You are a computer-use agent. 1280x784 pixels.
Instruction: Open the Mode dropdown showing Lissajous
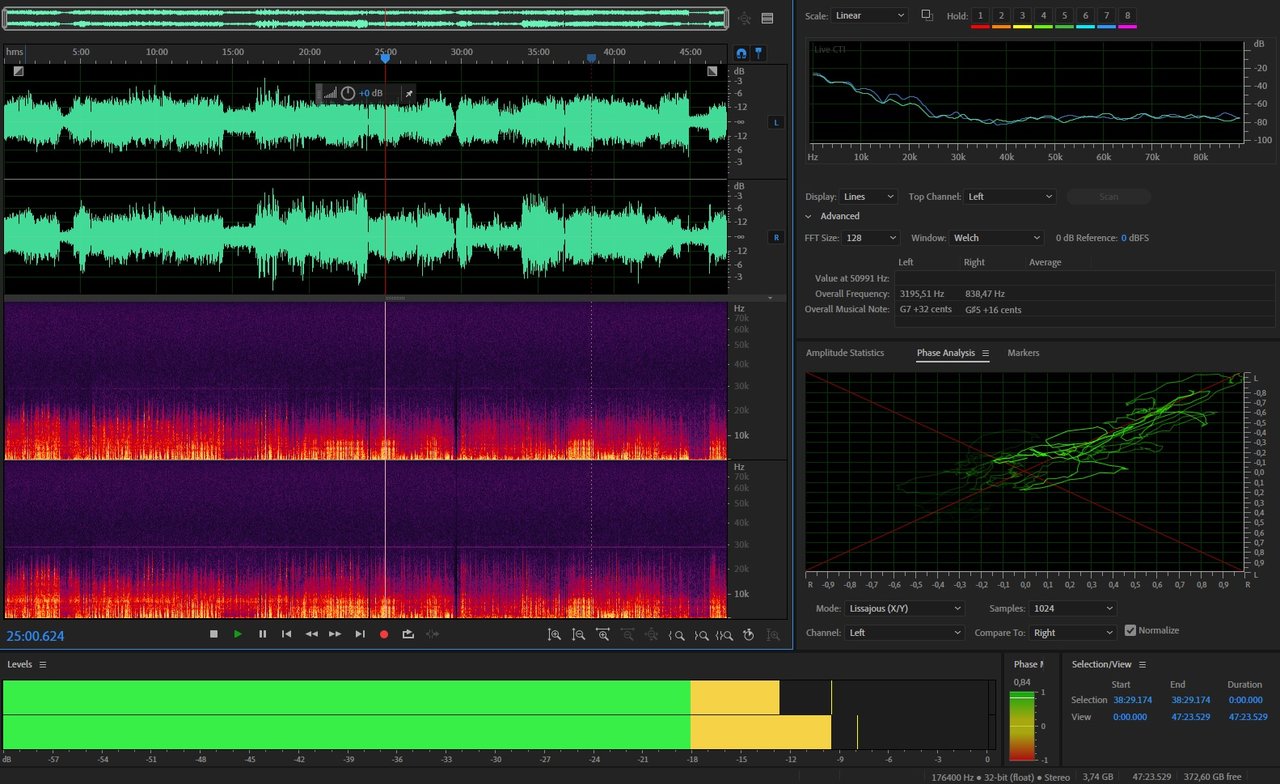905,608
